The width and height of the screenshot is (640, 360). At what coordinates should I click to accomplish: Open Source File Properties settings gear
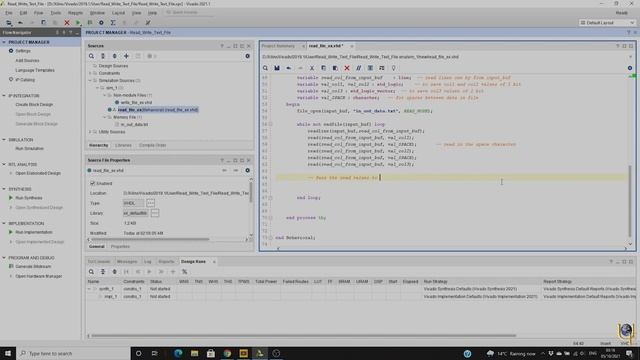pyautogui.click(x=247, y=170)
